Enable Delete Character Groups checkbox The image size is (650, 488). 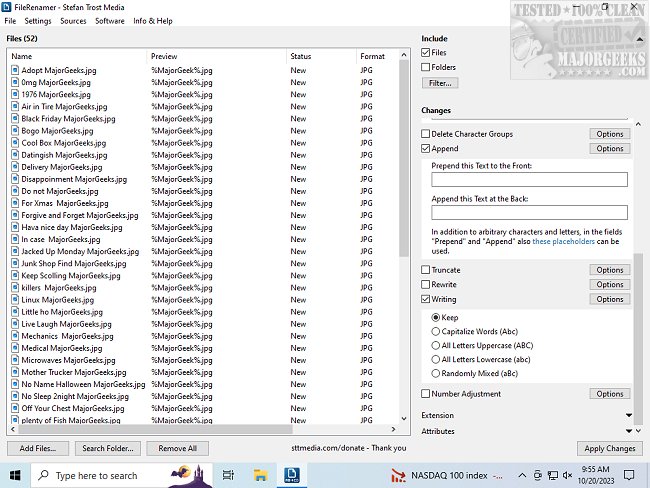click(425, 134)
